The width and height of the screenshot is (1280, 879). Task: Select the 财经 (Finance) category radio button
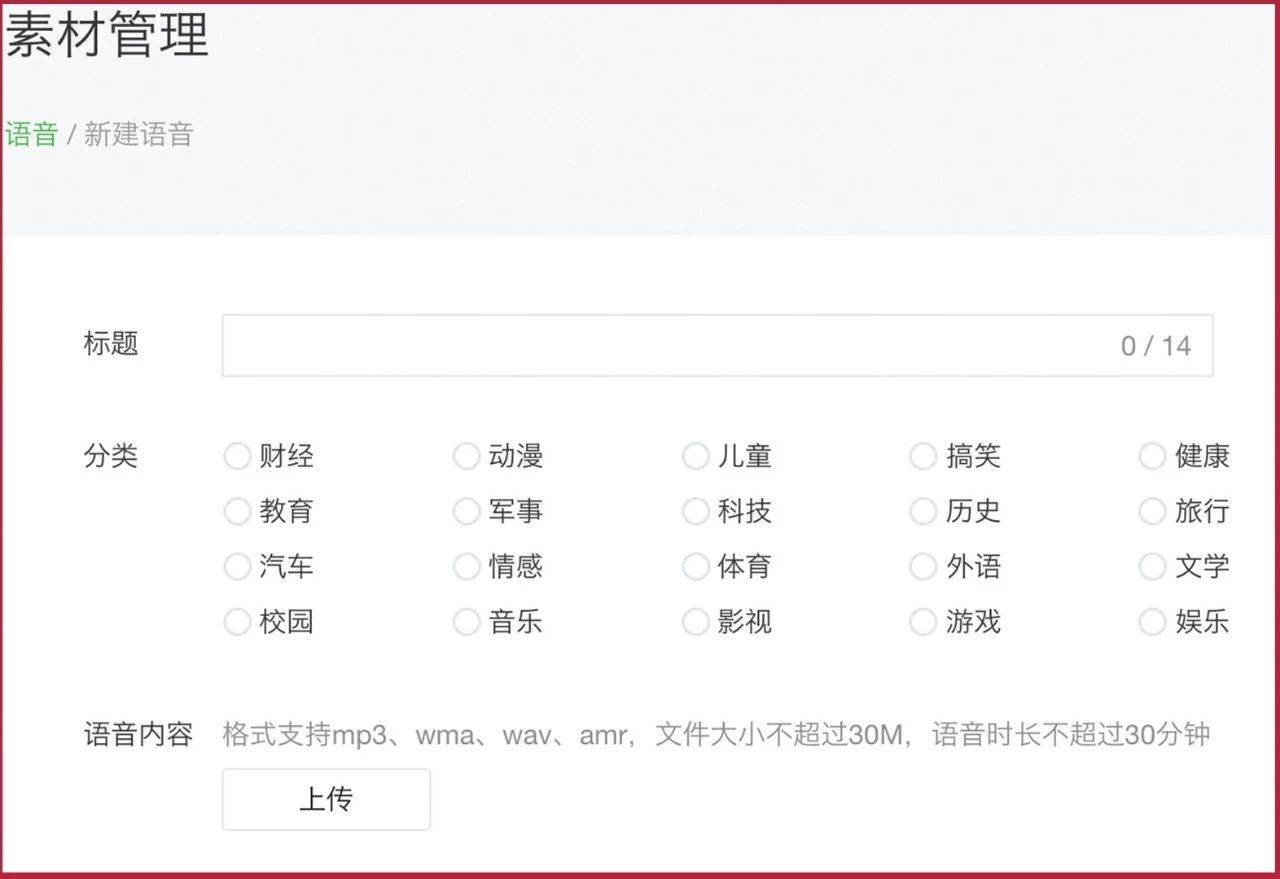click(x=237, y=456)
